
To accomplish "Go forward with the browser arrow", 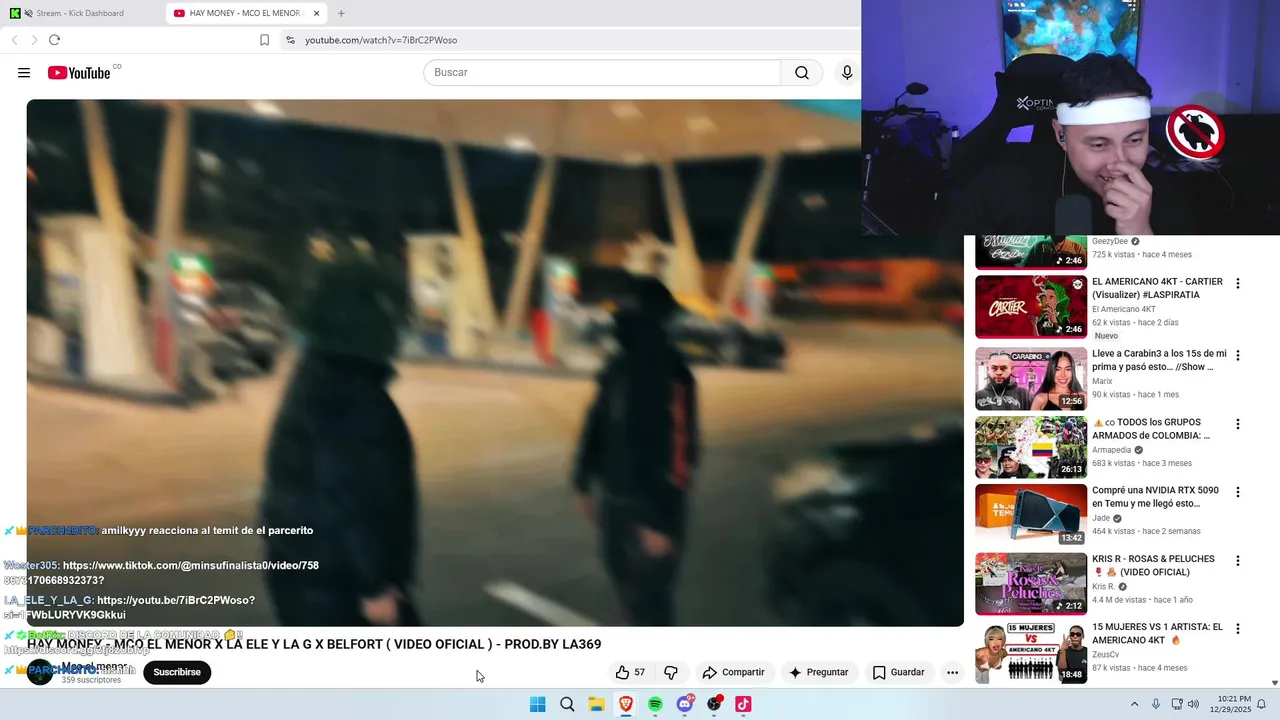I will [34, 40].
